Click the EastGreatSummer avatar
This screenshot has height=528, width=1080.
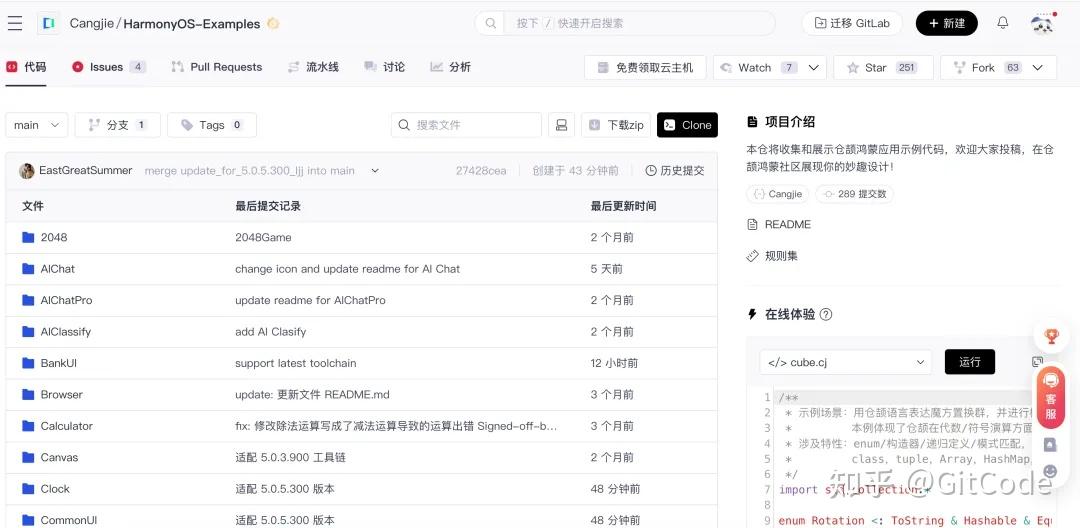27,171
